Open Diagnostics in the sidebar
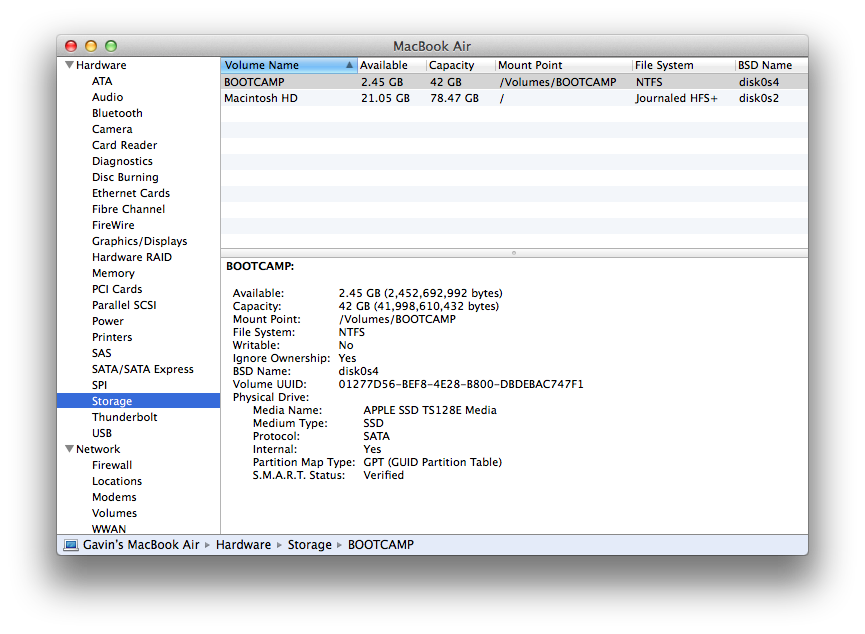 (122, 161)
